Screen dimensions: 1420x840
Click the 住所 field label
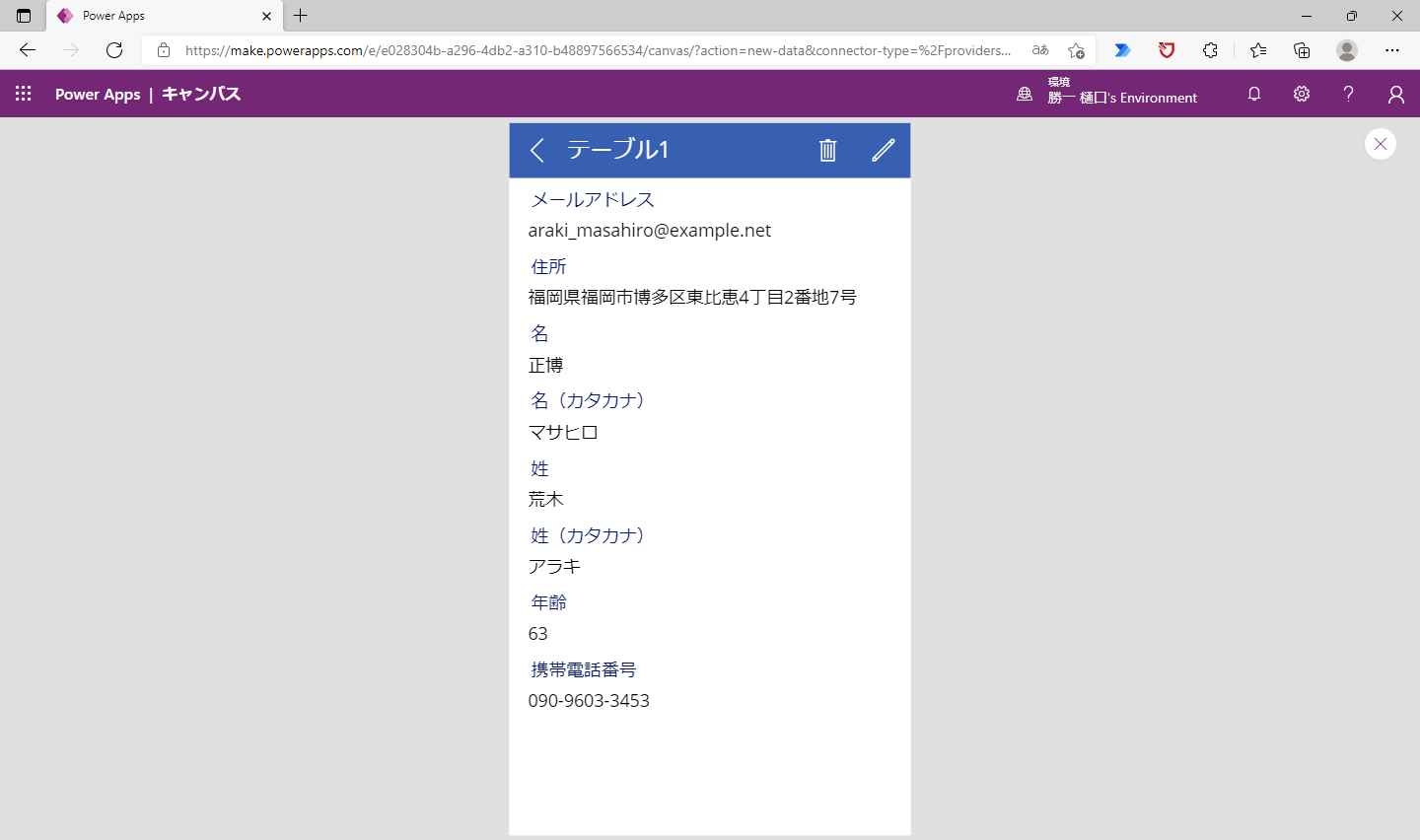[x=548, y=267]
